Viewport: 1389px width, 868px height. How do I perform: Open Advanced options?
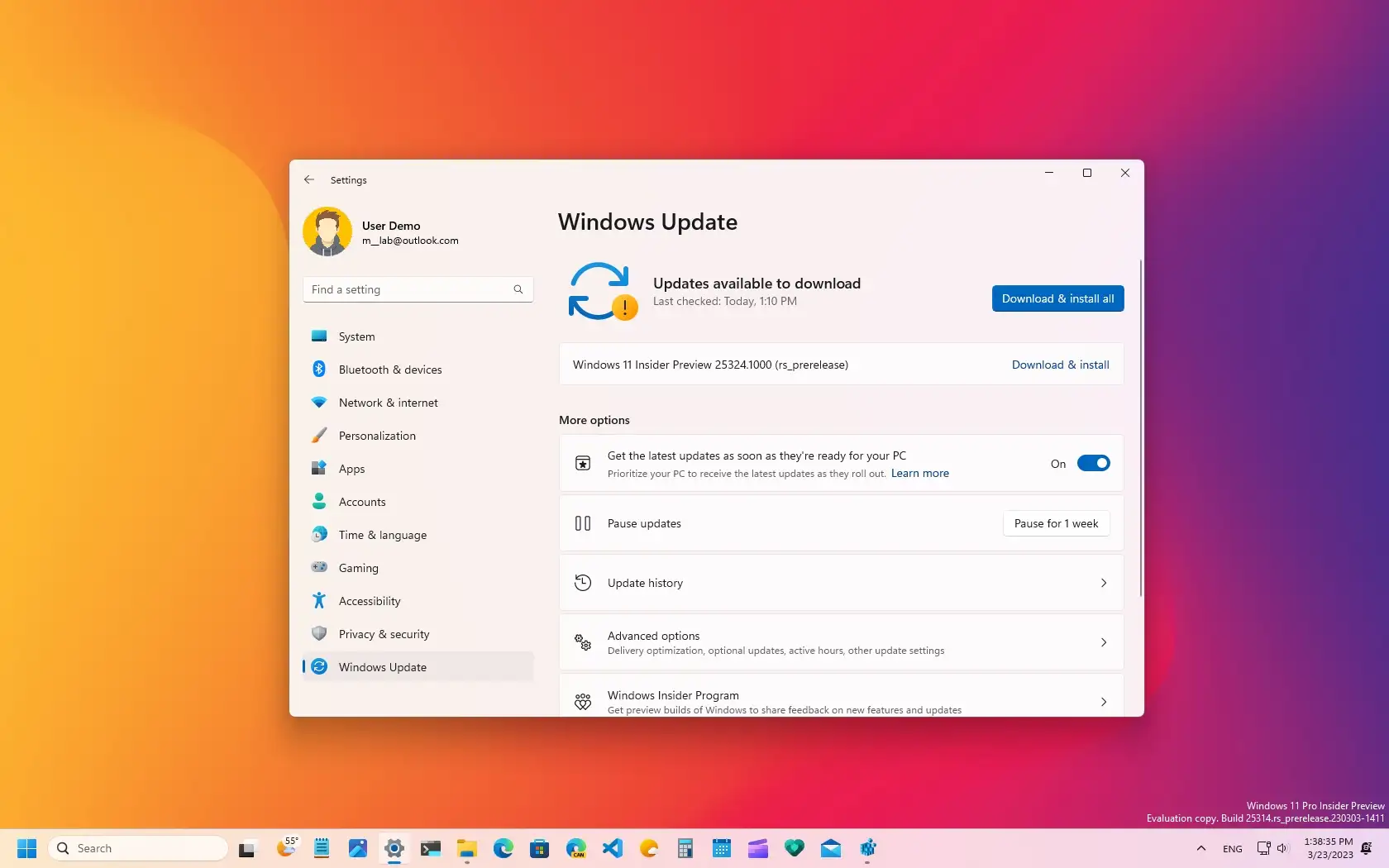[841, 642]
